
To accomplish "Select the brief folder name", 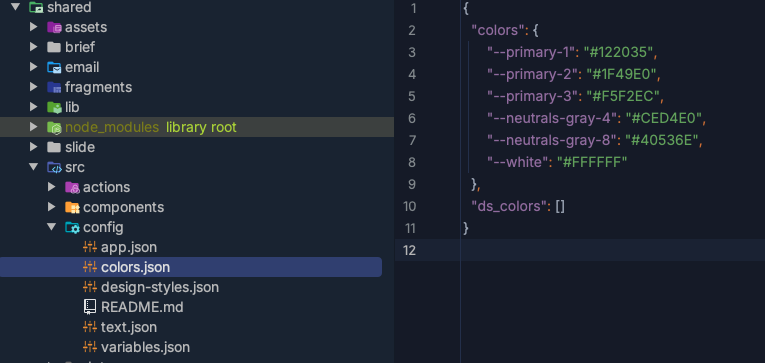I will 80,47.
